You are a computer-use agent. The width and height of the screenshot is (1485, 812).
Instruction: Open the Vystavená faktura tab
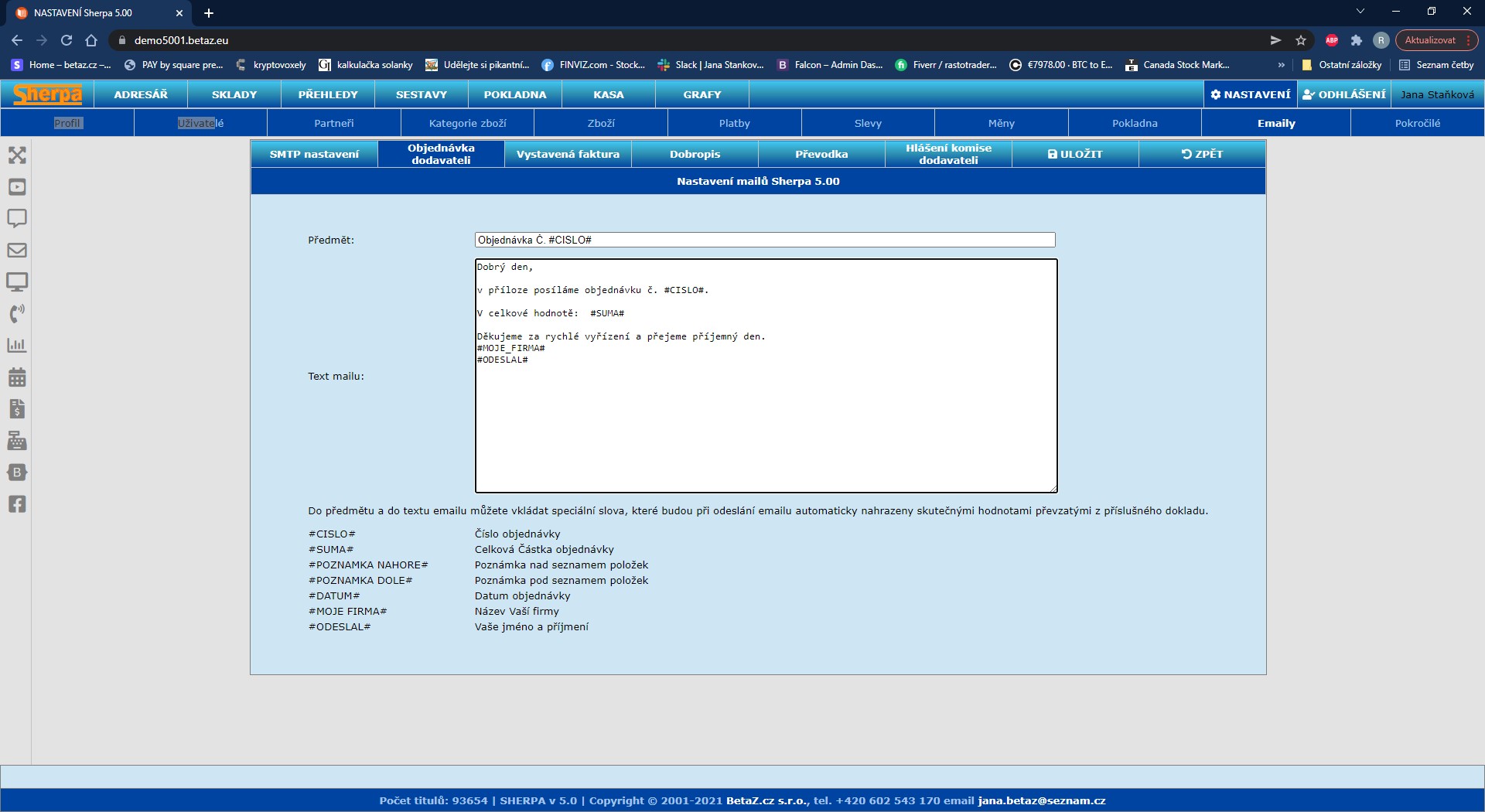568,154
